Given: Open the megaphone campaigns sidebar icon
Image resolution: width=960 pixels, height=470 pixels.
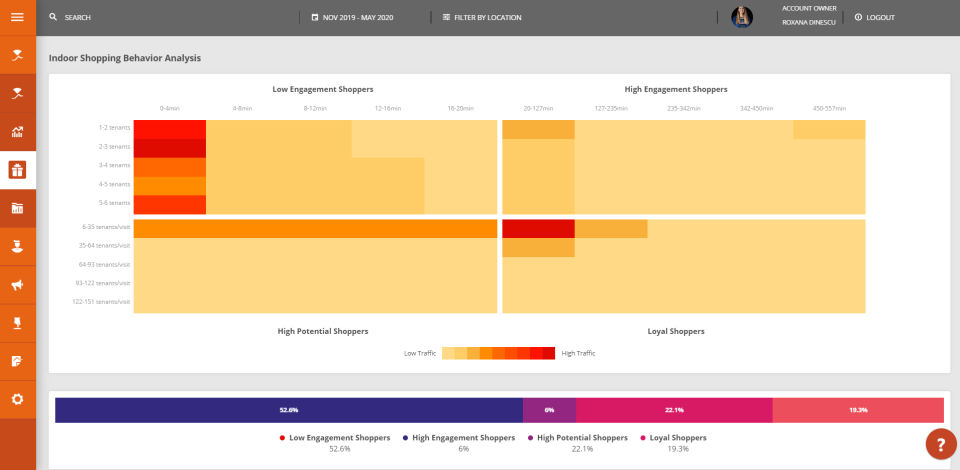Looking at the screenshot, I should [x=17, y=285].
